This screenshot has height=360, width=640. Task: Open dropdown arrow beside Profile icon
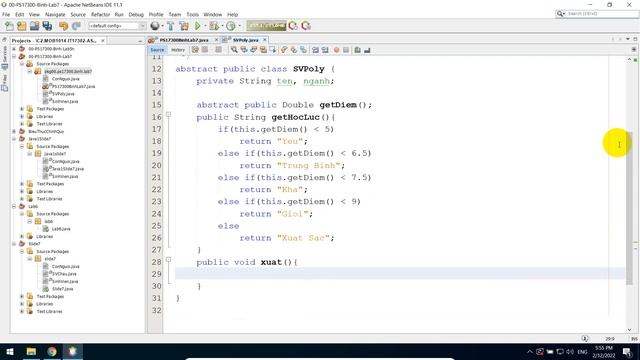[x=239, y=26]
